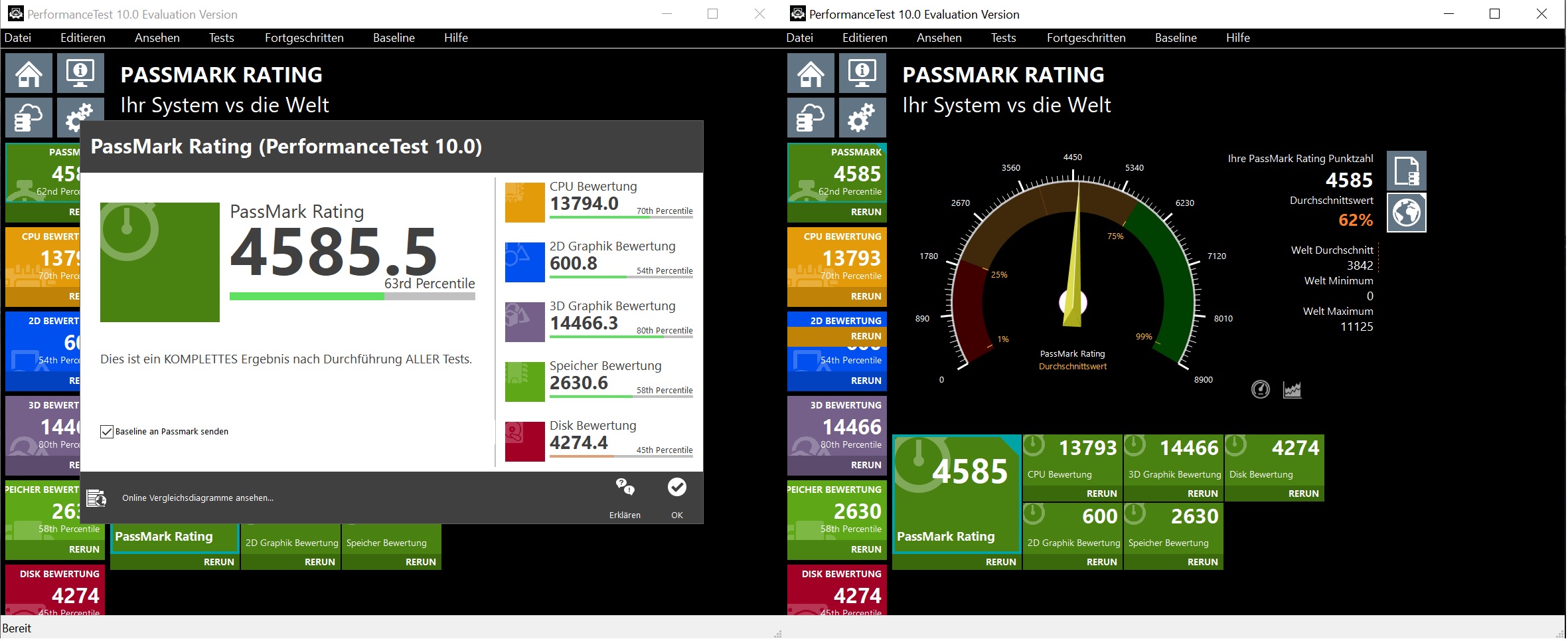Click the PassMark Rating 63rd percentile progress bar
The image size is (1568, 641).
[353, 296]
